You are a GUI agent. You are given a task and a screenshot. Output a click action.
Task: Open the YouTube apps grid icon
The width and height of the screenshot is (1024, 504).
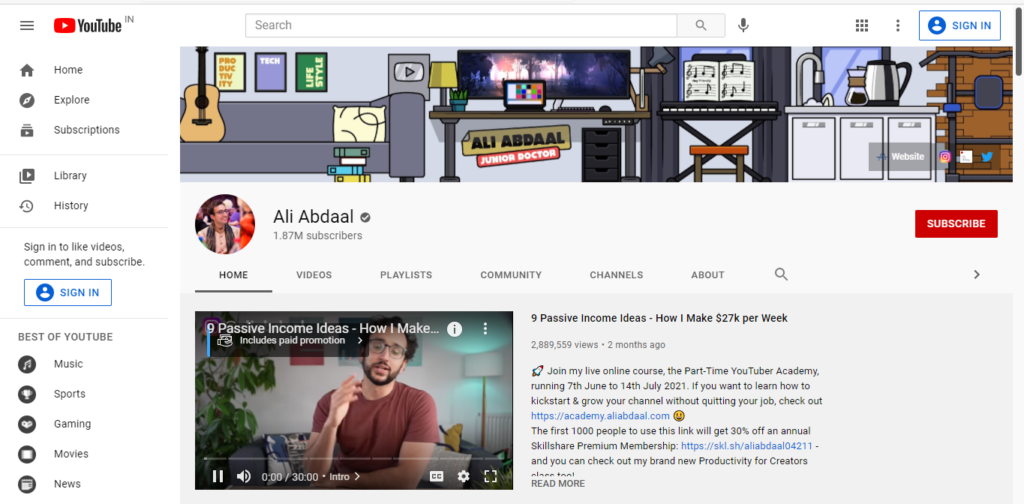pos(862,25)
